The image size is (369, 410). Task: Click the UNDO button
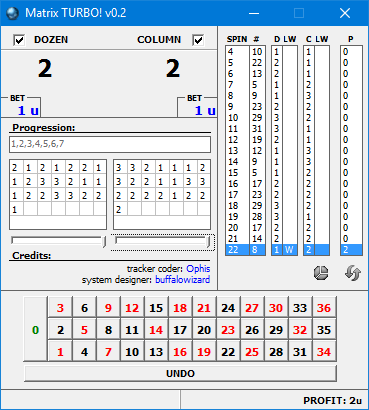pos(180,373)
